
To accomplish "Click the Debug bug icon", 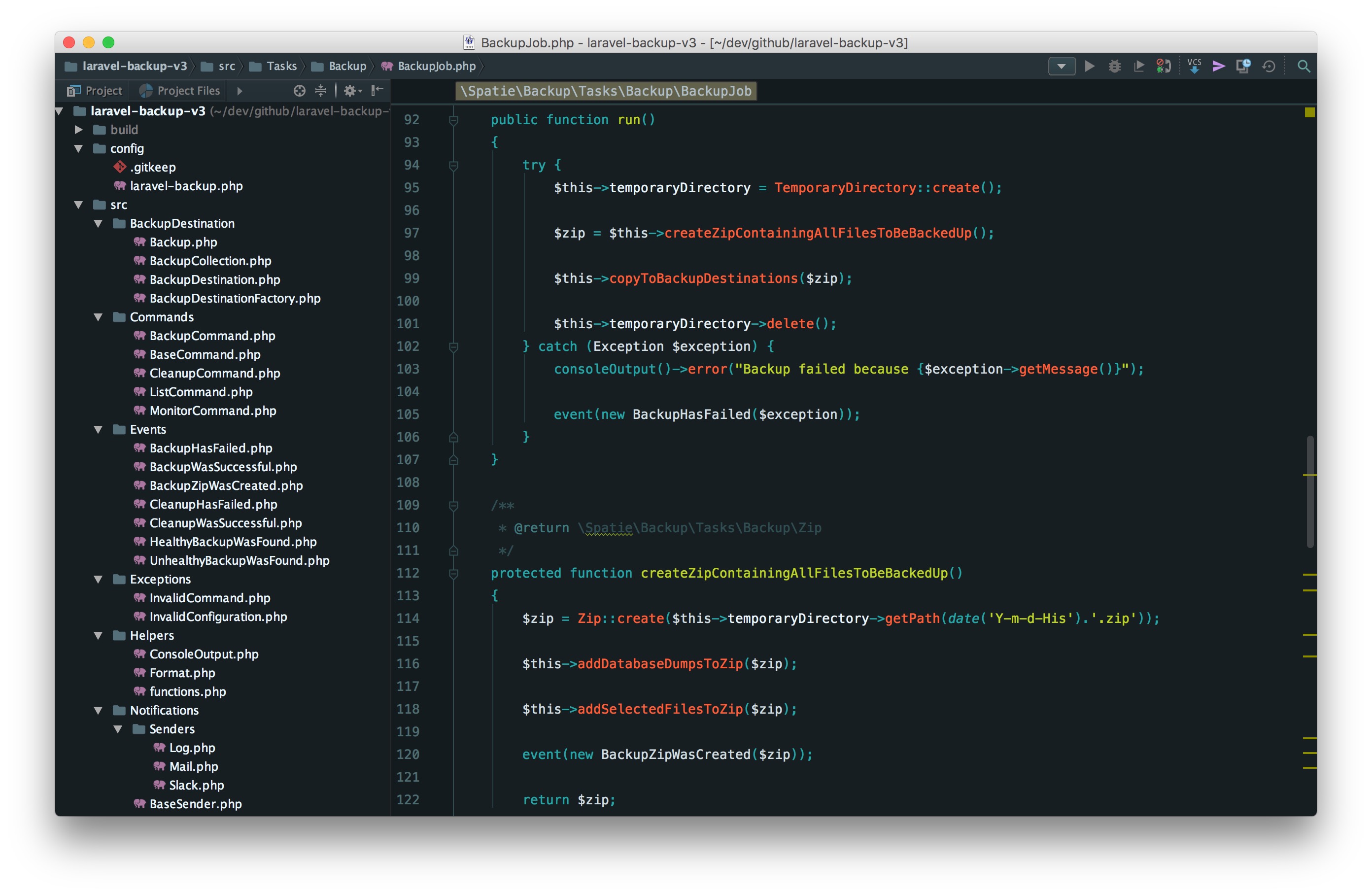I will click(x=1114, y=67).
